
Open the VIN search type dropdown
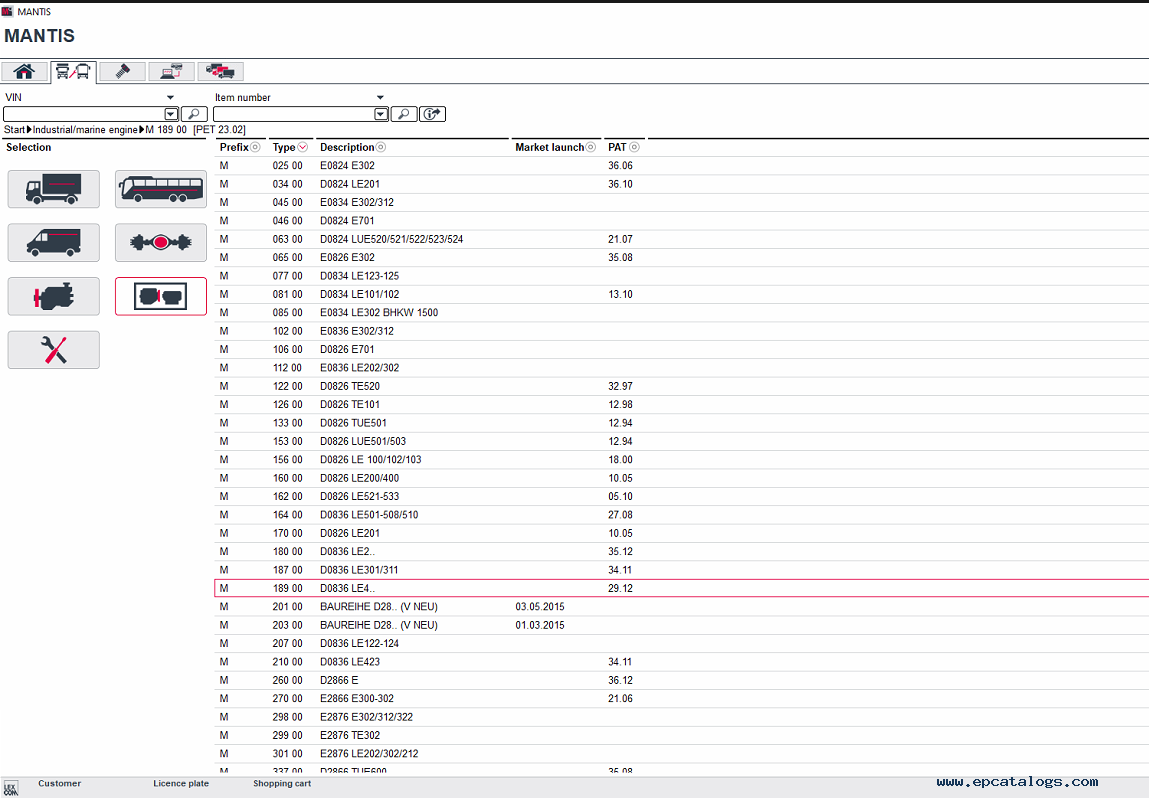click(171, 98)
